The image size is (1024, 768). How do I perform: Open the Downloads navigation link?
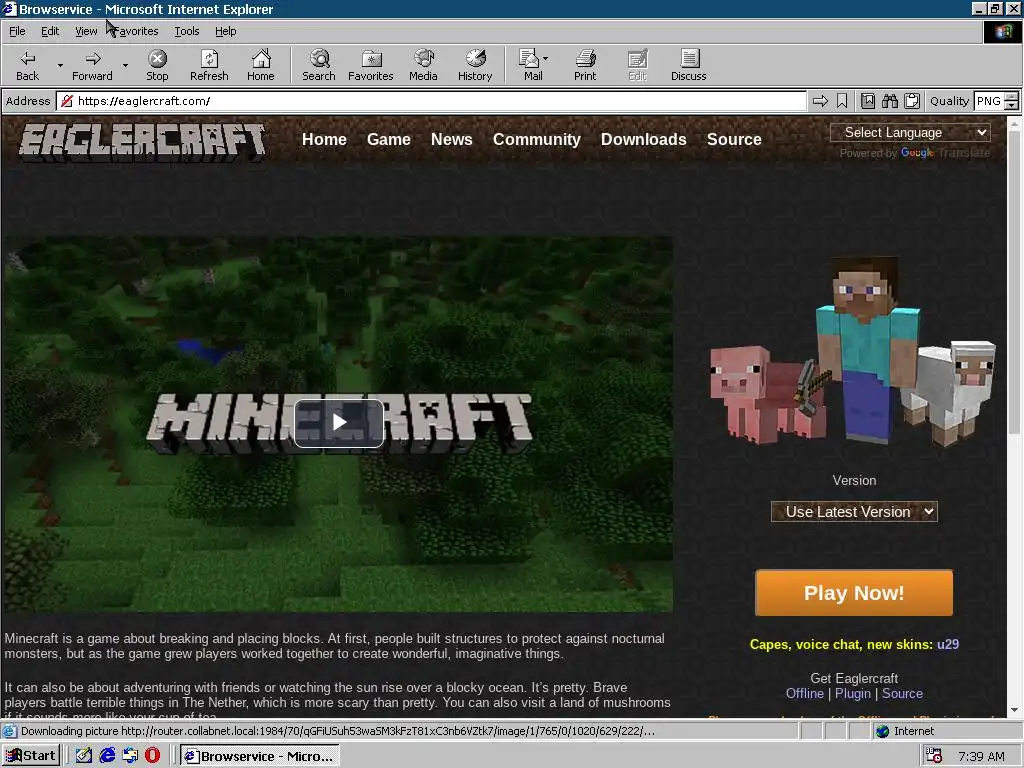pyautogui.click(x=643, y=139)
